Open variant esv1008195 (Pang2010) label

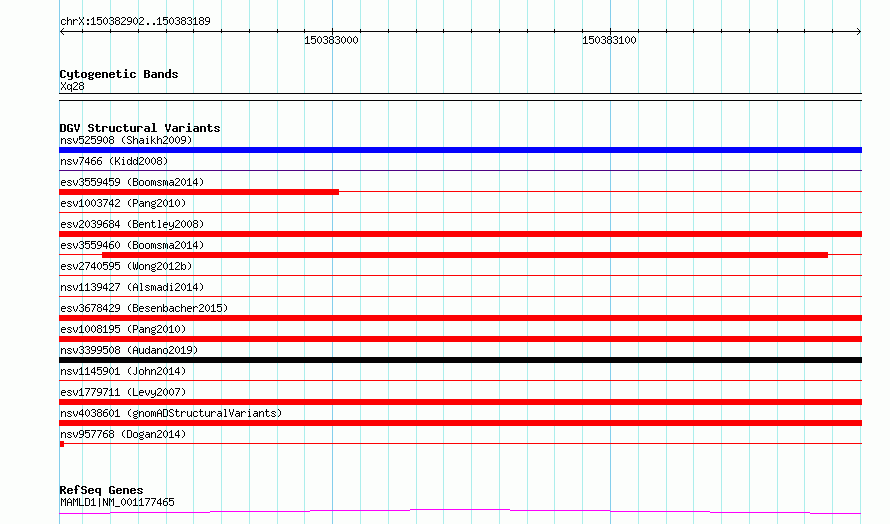tap(123, 329)
